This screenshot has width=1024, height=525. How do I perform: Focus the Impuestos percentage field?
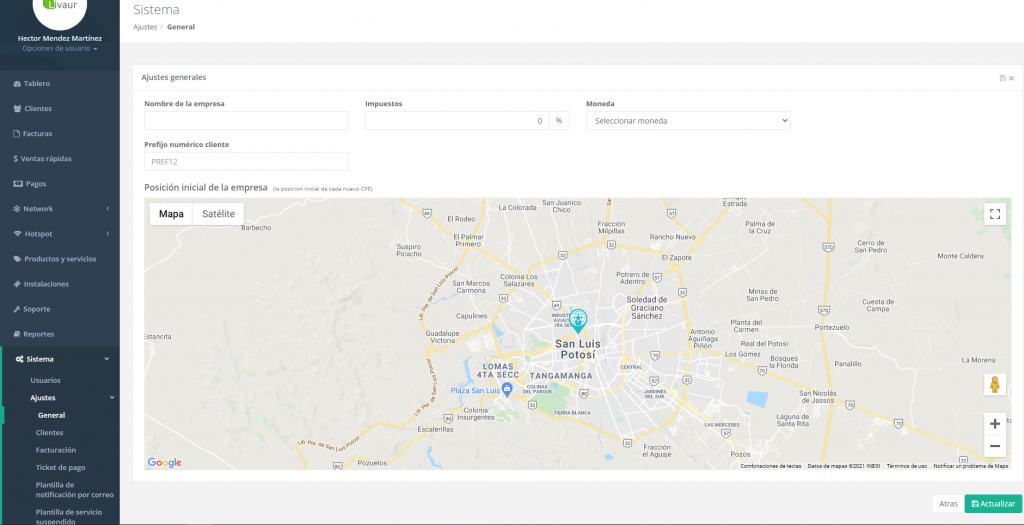coord(456,121)
